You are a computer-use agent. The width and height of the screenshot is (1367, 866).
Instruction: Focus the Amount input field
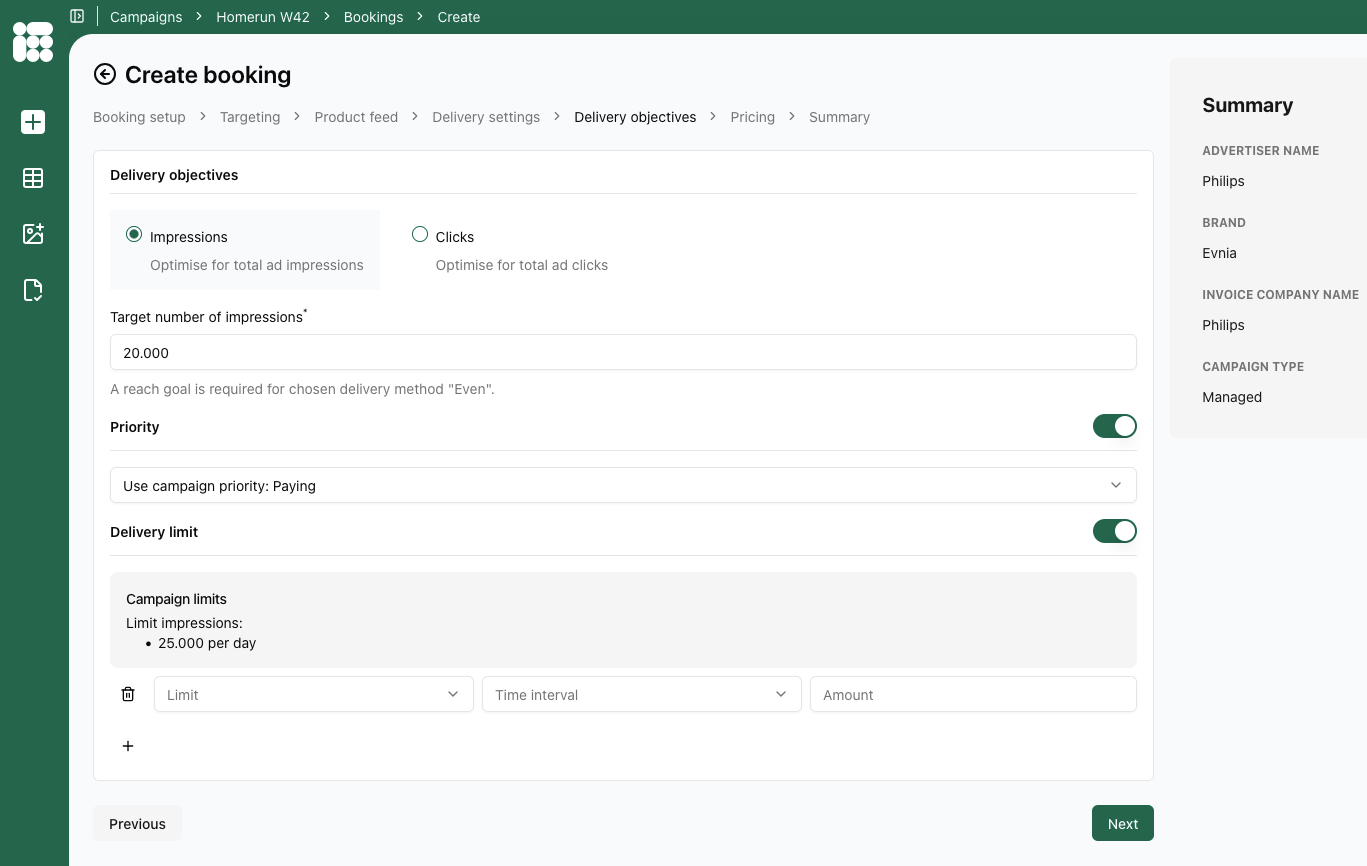point(973,694)
